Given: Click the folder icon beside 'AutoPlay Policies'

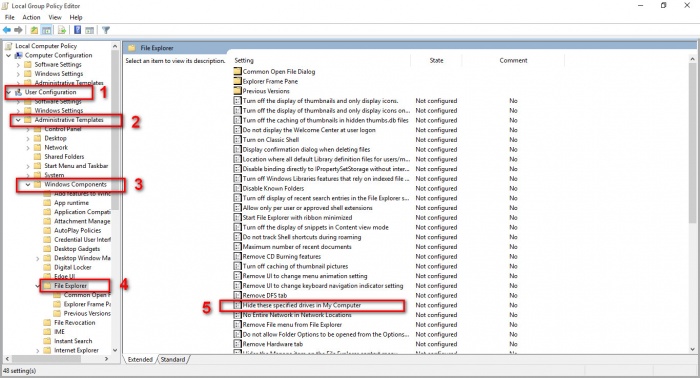Looking at the screenshot, I should click(x=47, y=230).
